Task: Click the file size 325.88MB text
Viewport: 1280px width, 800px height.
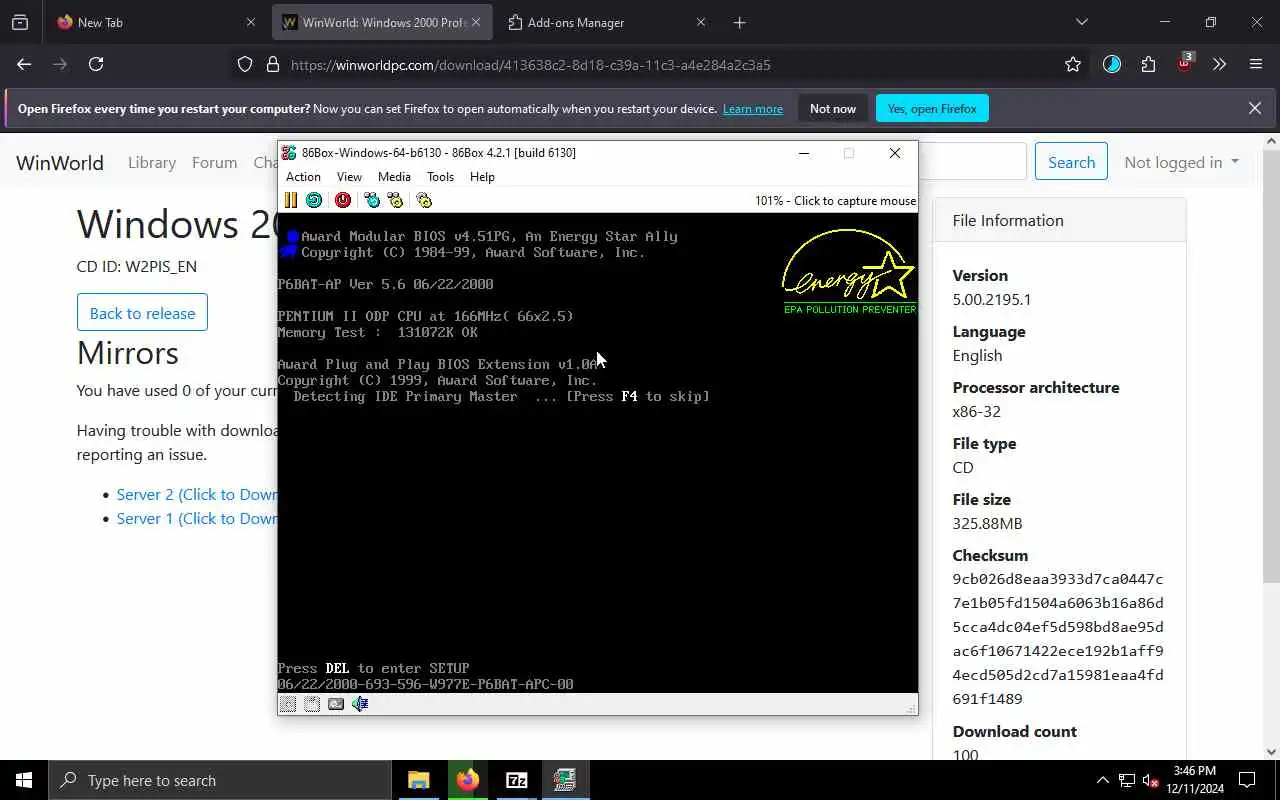Action: pyautogui.click(x=987, y=523)
